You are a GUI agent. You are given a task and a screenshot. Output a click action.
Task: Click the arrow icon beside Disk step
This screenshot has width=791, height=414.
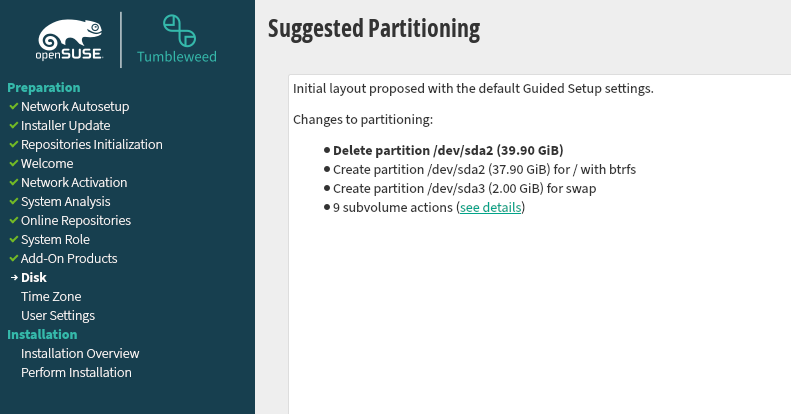pyautogui.click(x=13, y=277)
